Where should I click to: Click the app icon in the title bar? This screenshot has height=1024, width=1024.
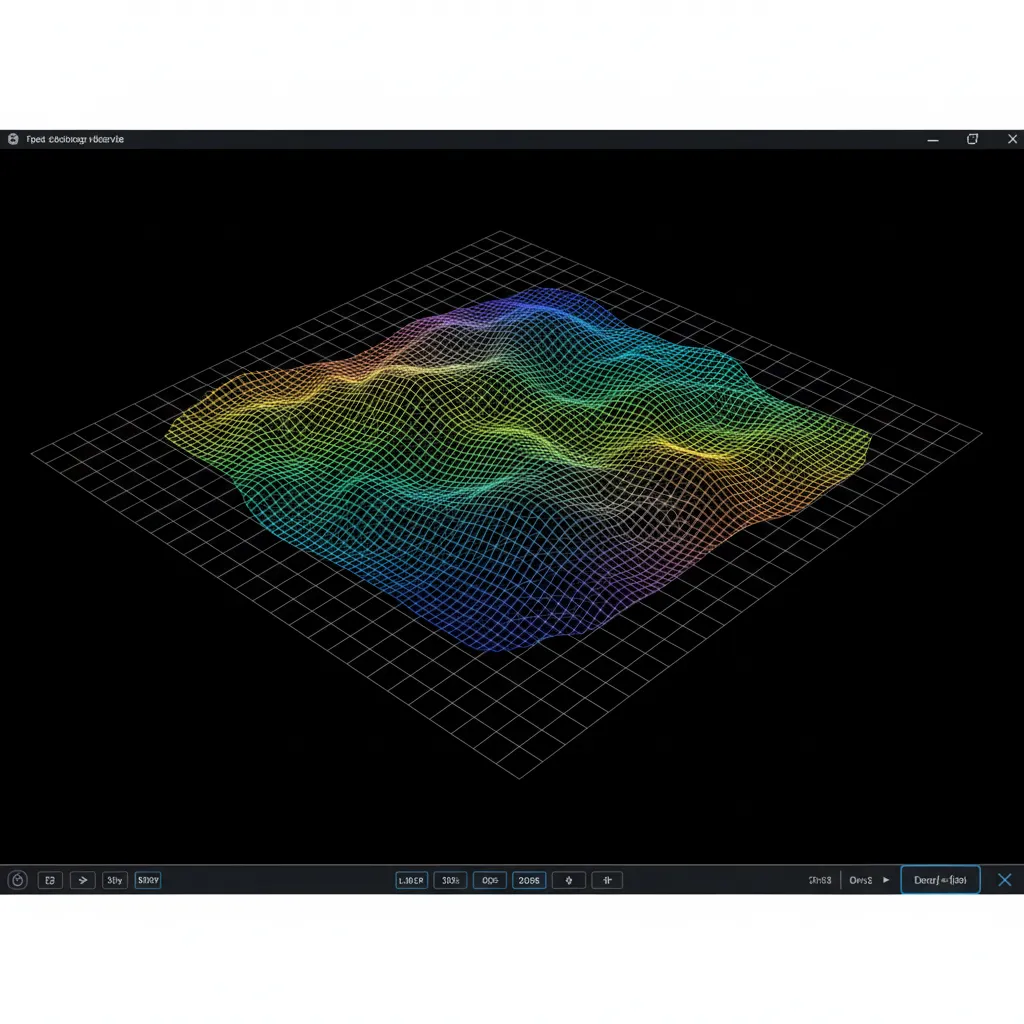[13, 139]
